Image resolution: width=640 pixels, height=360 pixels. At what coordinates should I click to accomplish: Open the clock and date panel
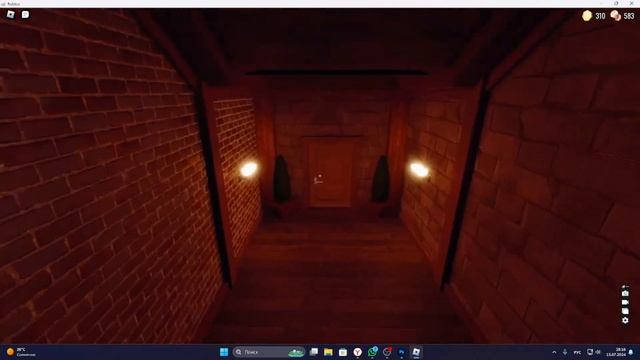pyautogui.click(x=617, y=352)
